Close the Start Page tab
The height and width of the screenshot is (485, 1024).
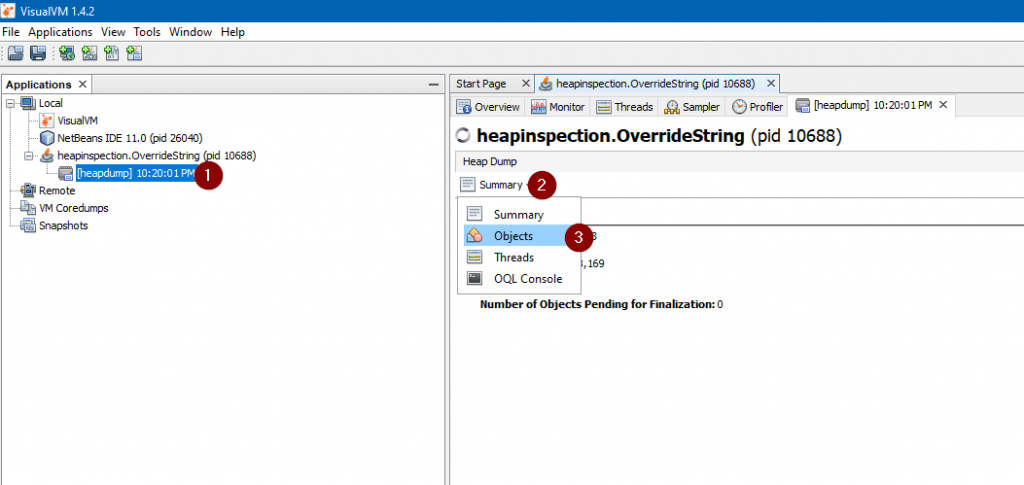point(525,84)
